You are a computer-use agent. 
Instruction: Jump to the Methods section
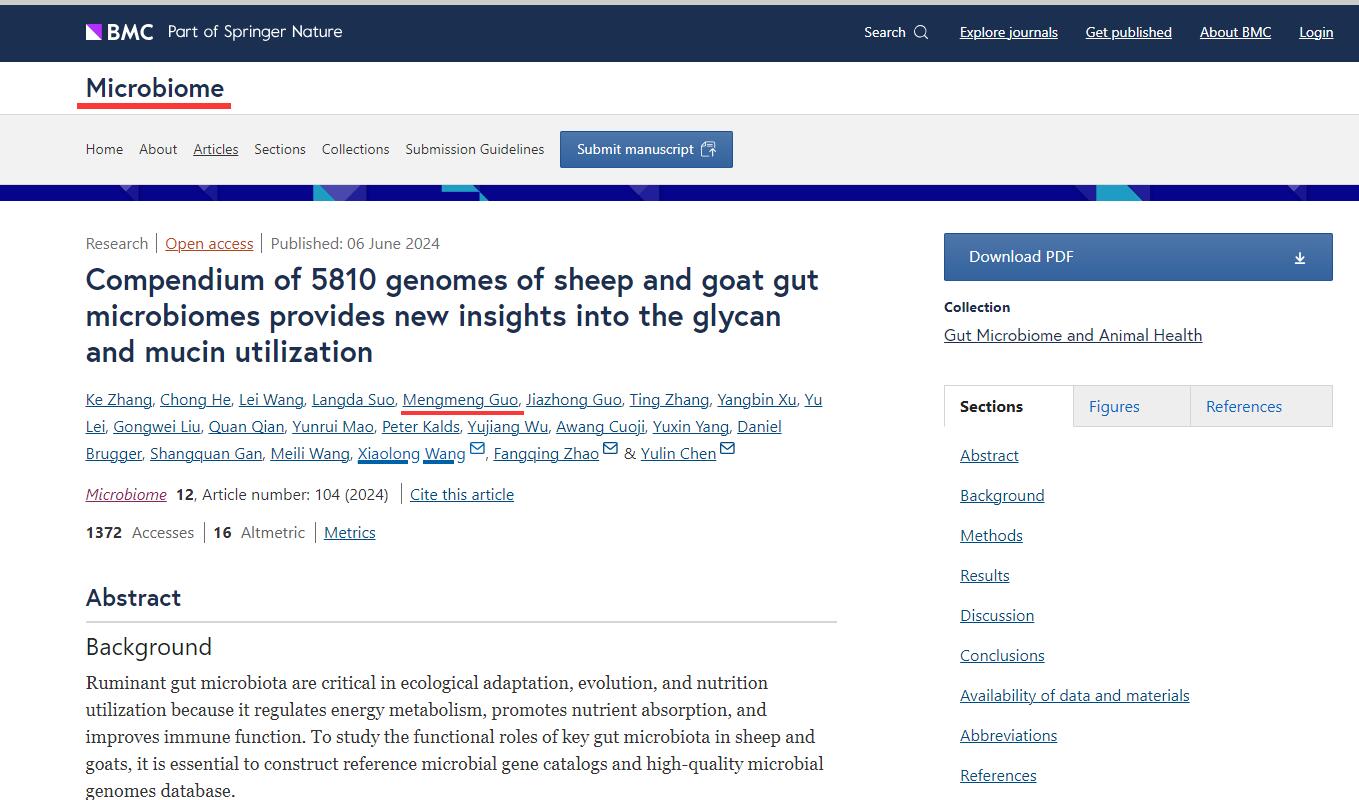click(x=991, y=535)
